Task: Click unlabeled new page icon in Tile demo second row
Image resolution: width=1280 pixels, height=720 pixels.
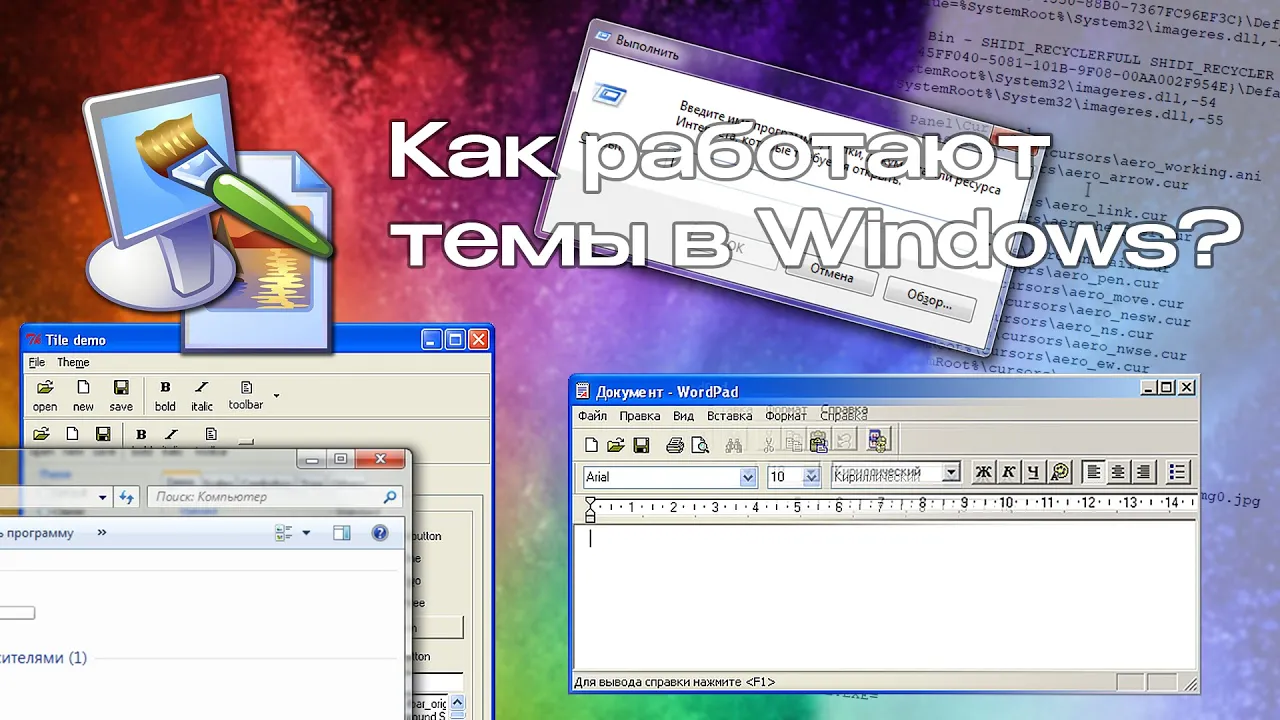Action: [72, 434]
